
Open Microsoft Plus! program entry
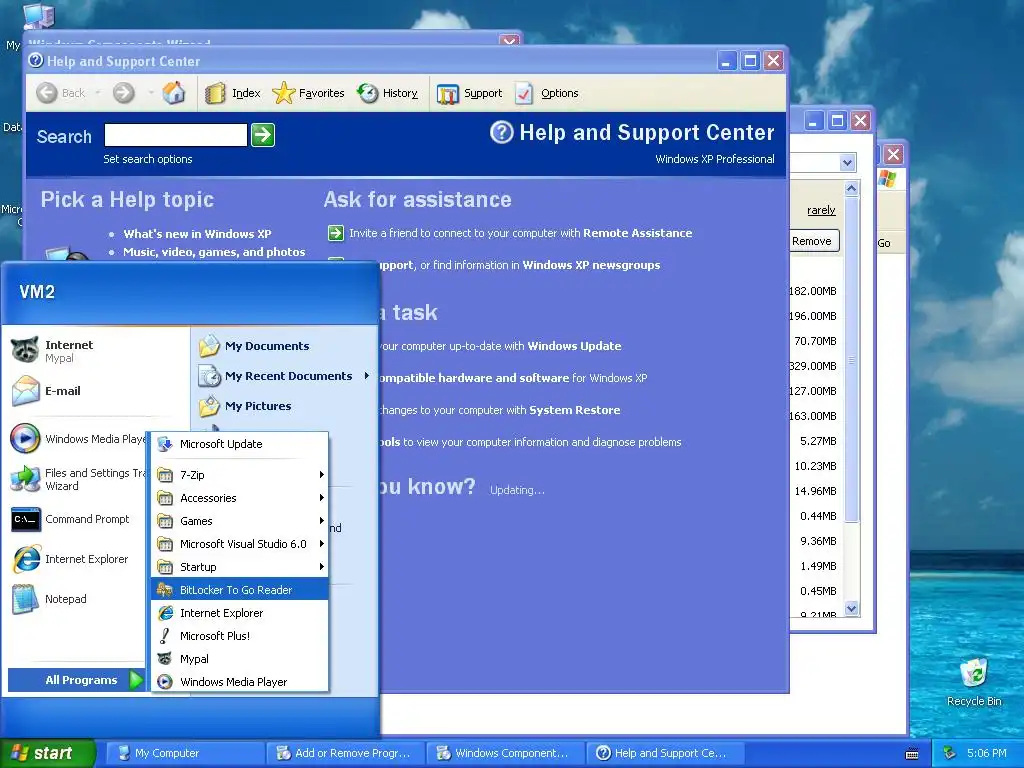pyautogui.click(x=240, y=636)
